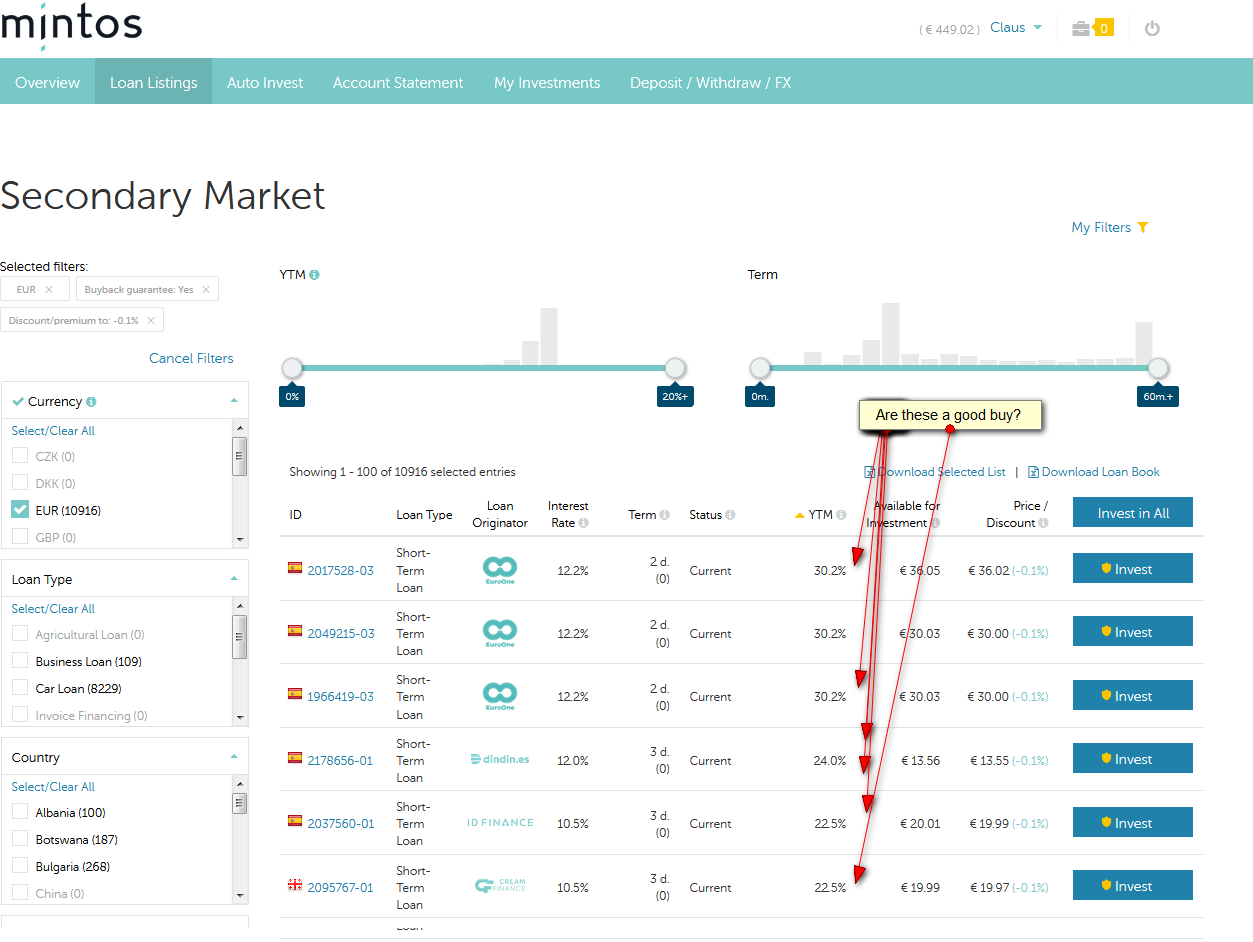Image resolution: width=1253 pixels, height=942 pixels.
Task: Click the Status column info icon
Action: click(x=731, y=516)
